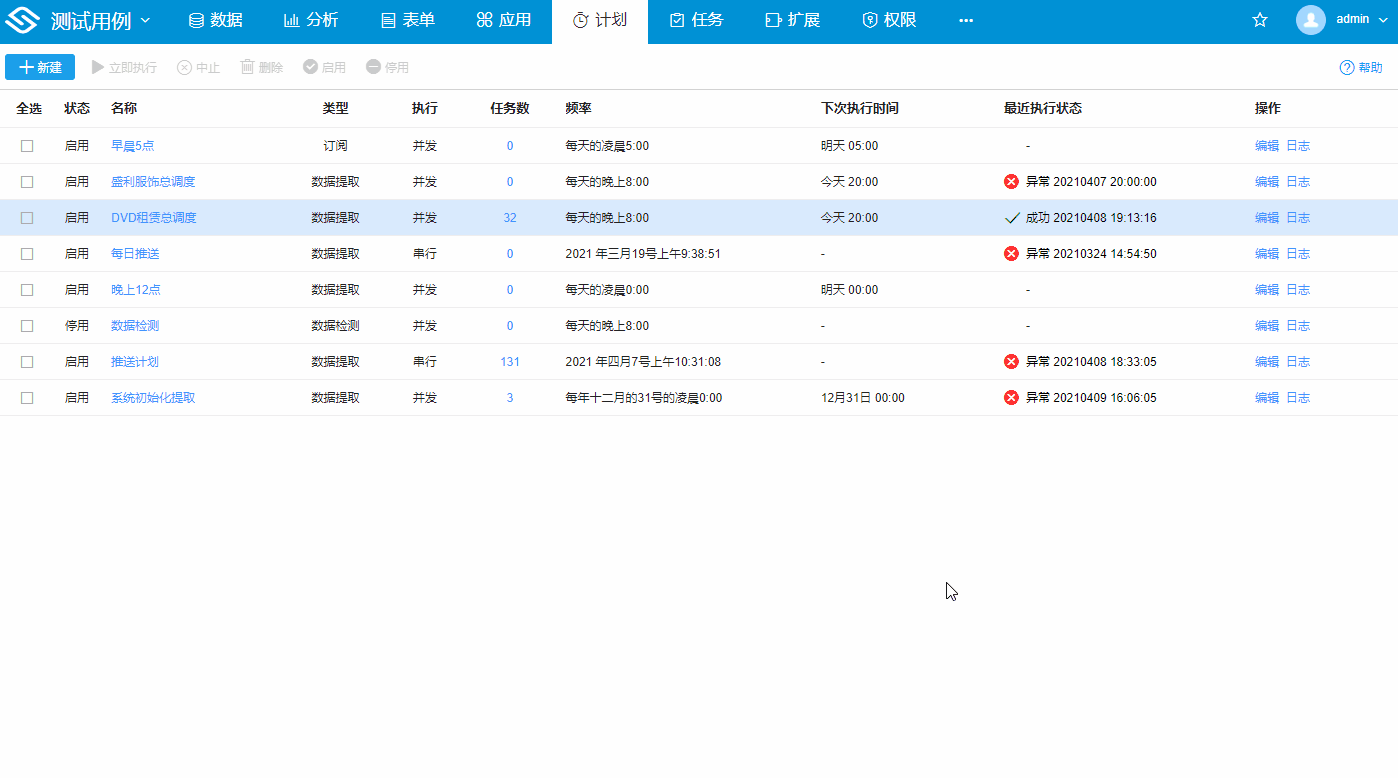Click the 新建 button
Screen dimensions: 1398x778
[x=40, y=67]
